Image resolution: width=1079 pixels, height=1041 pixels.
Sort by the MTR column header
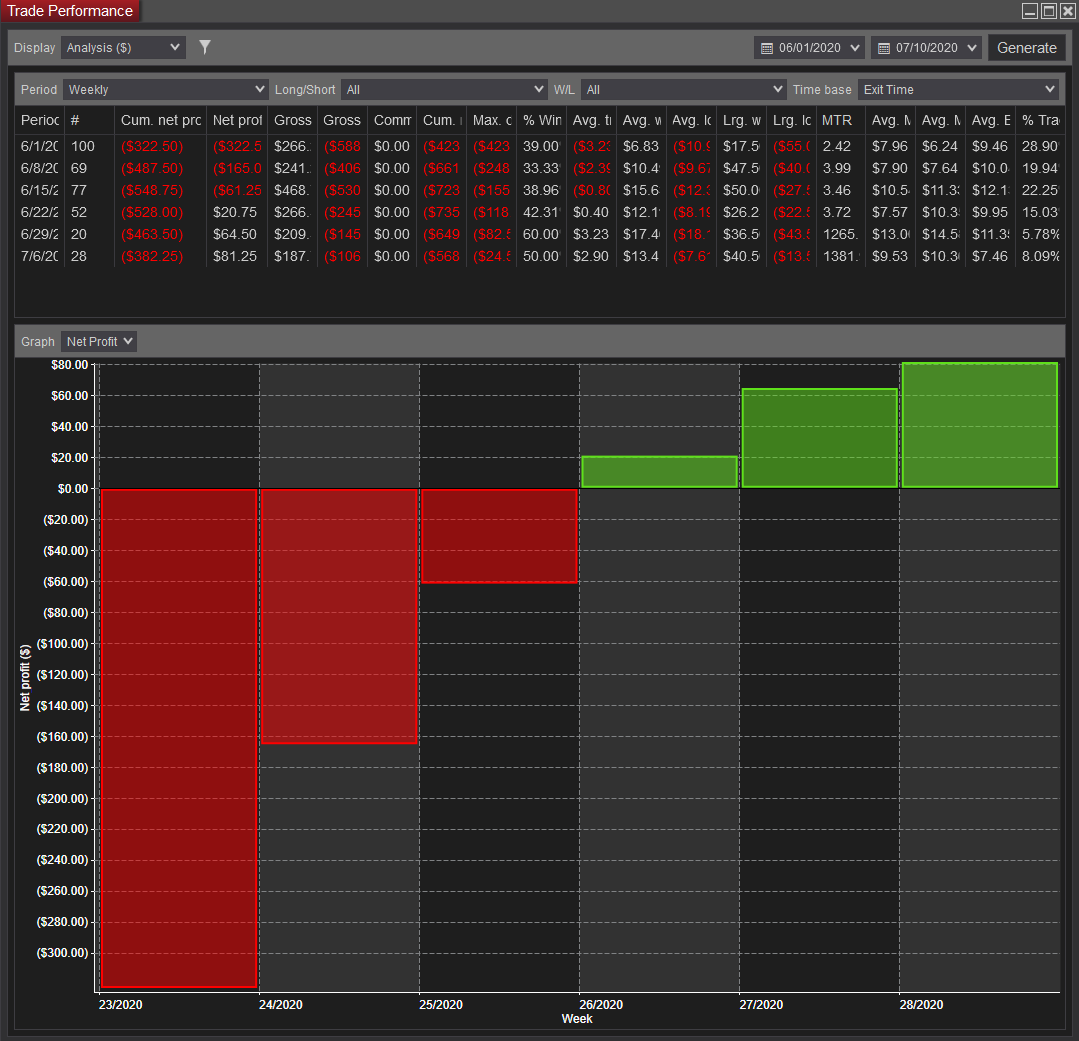point(840,120)
